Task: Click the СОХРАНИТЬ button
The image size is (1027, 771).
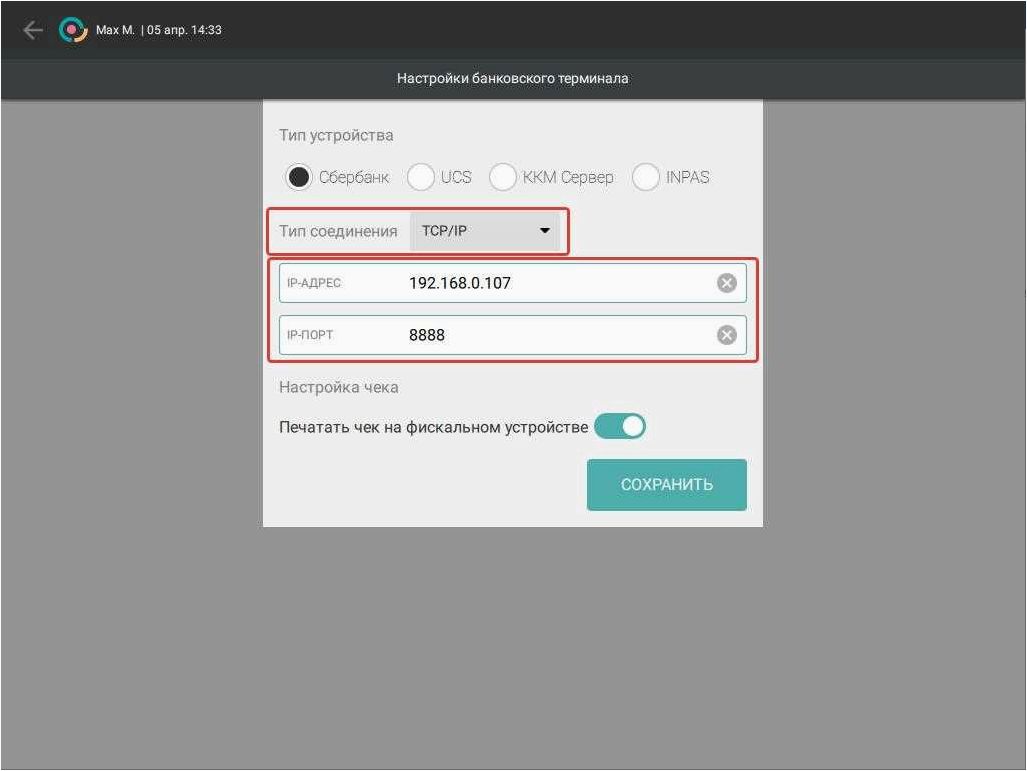Action: click(x=667, y=485)
